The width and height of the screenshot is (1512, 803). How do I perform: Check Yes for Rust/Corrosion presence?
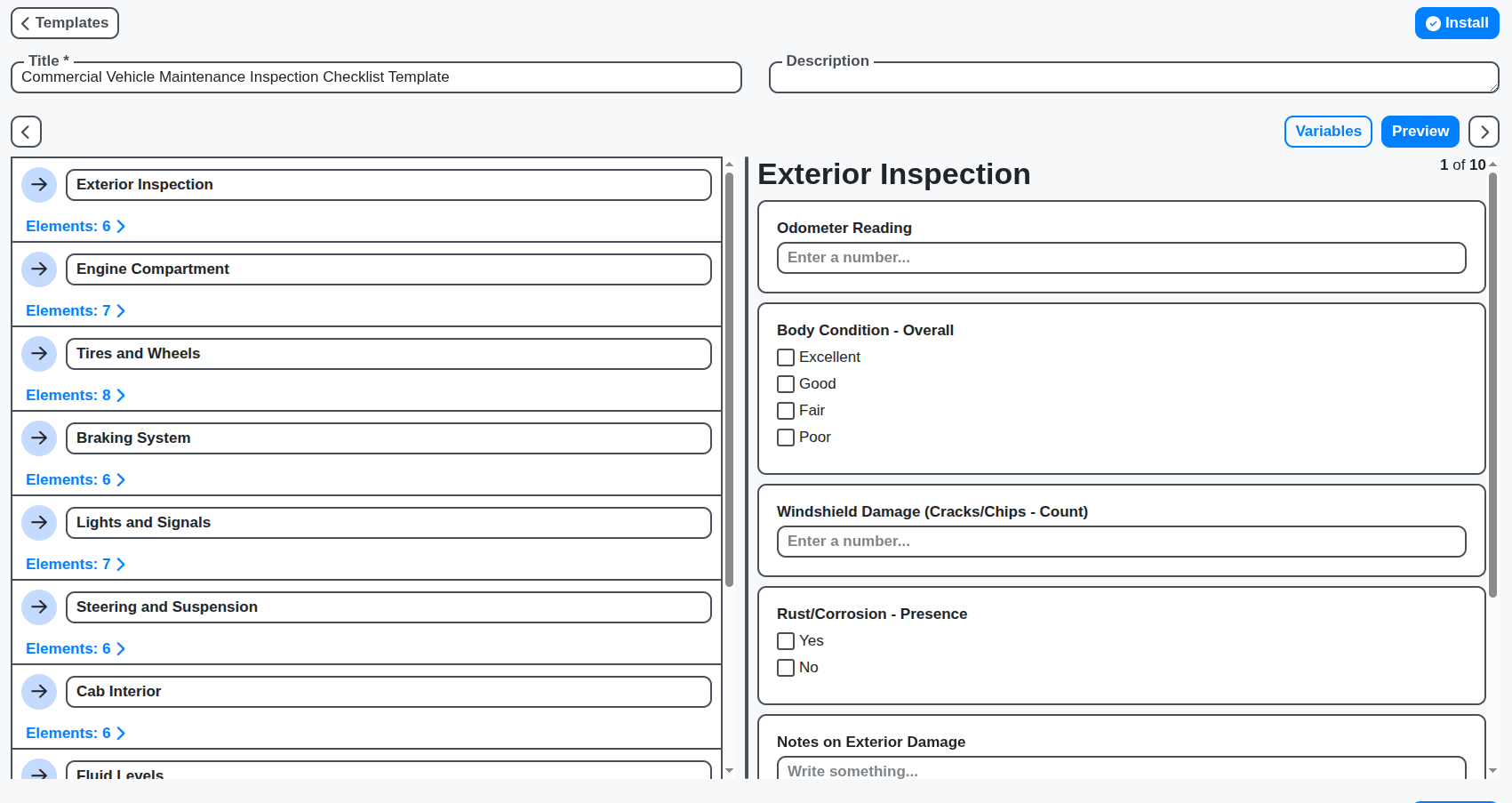coord(786,641)
